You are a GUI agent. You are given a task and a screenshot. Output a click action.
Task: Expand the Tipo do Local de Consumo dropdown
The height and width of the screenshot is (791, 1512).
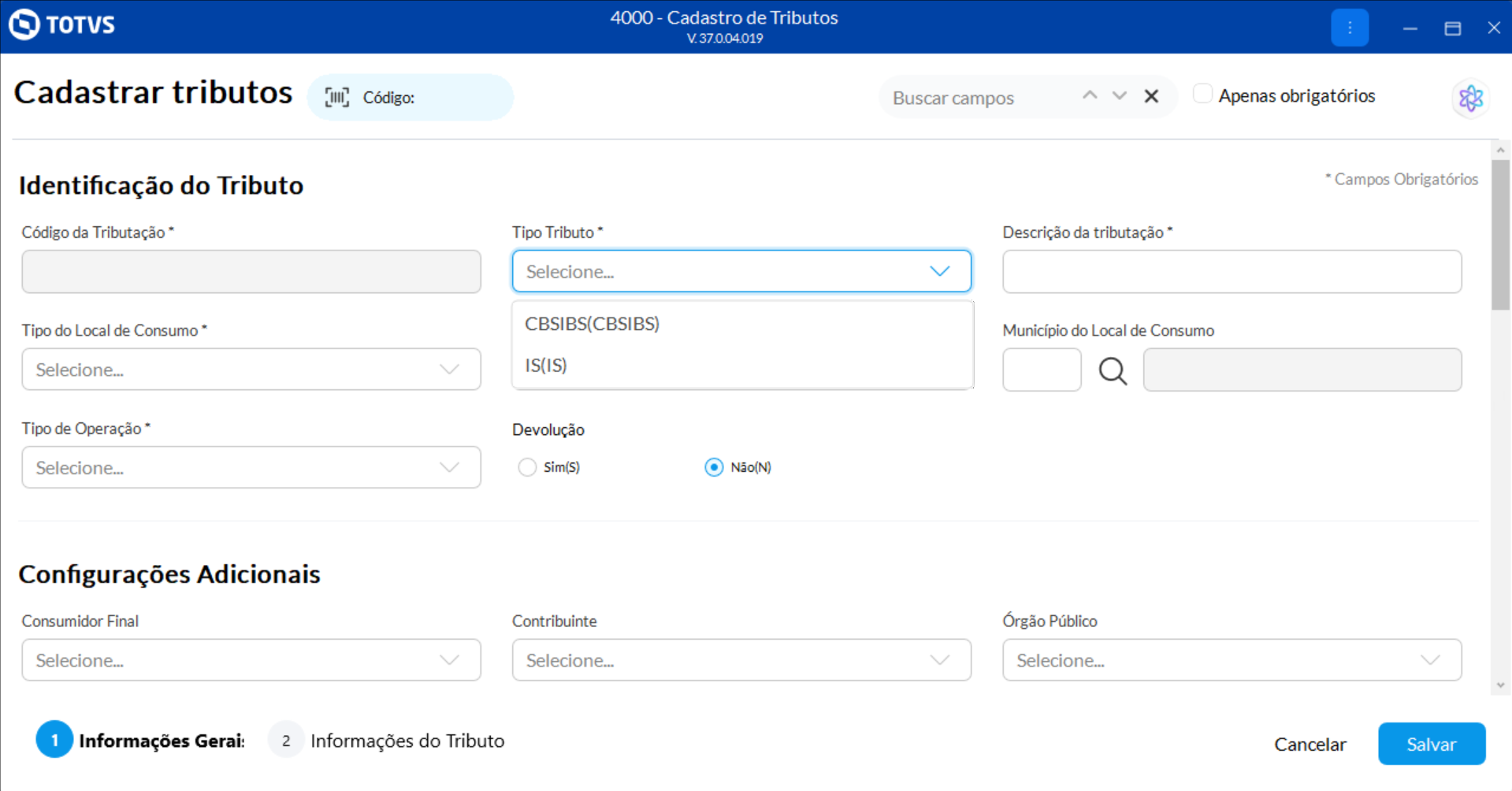(x=251, y=370)
